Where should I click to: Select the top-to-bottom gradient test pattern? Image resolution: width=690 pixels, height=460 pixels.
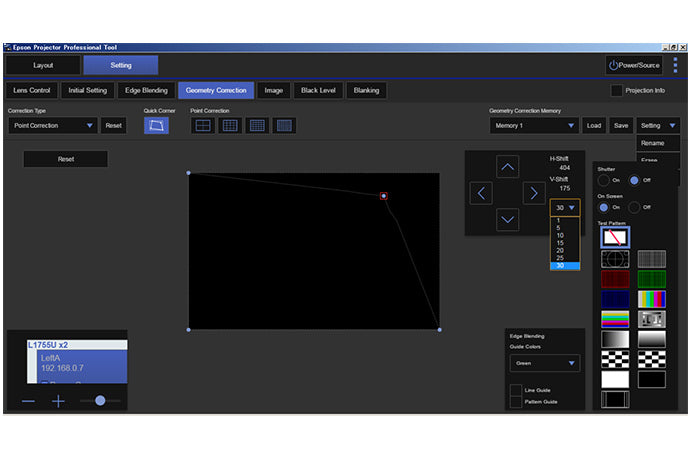pos(651,339)
